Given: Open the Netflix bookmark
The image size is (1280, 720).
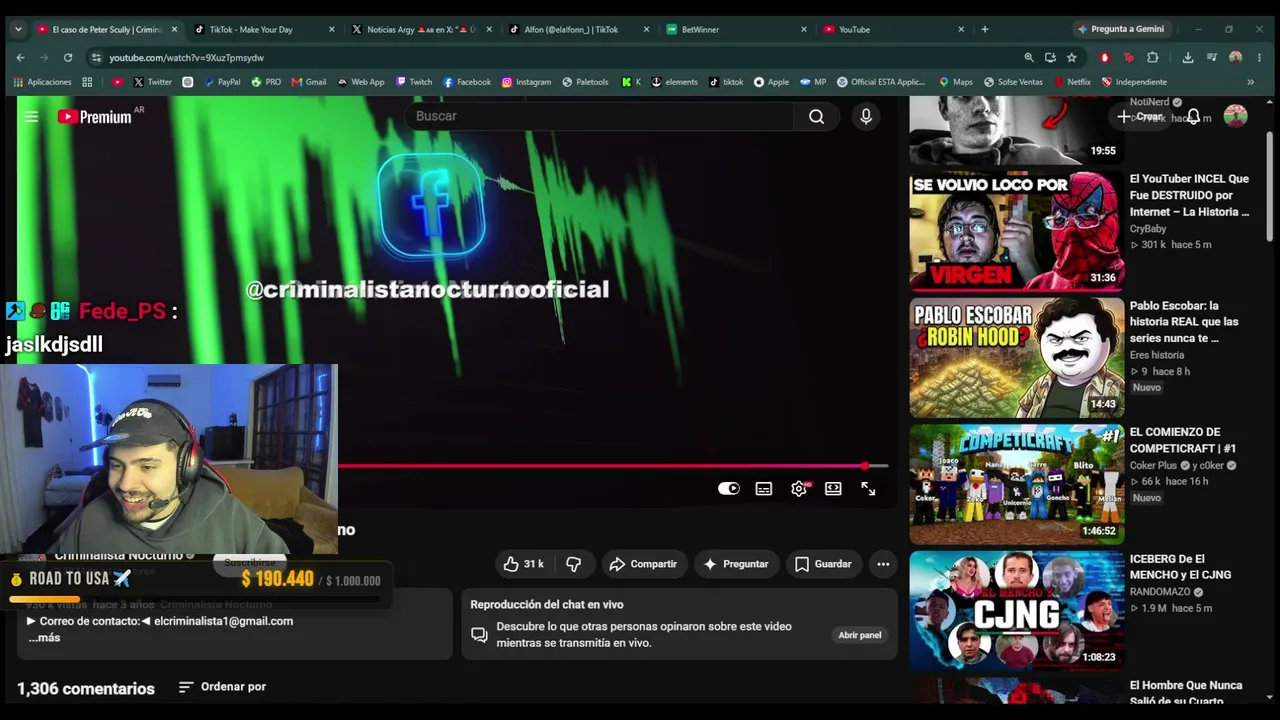Looking at the screenshot, I should coord(1072,82).
